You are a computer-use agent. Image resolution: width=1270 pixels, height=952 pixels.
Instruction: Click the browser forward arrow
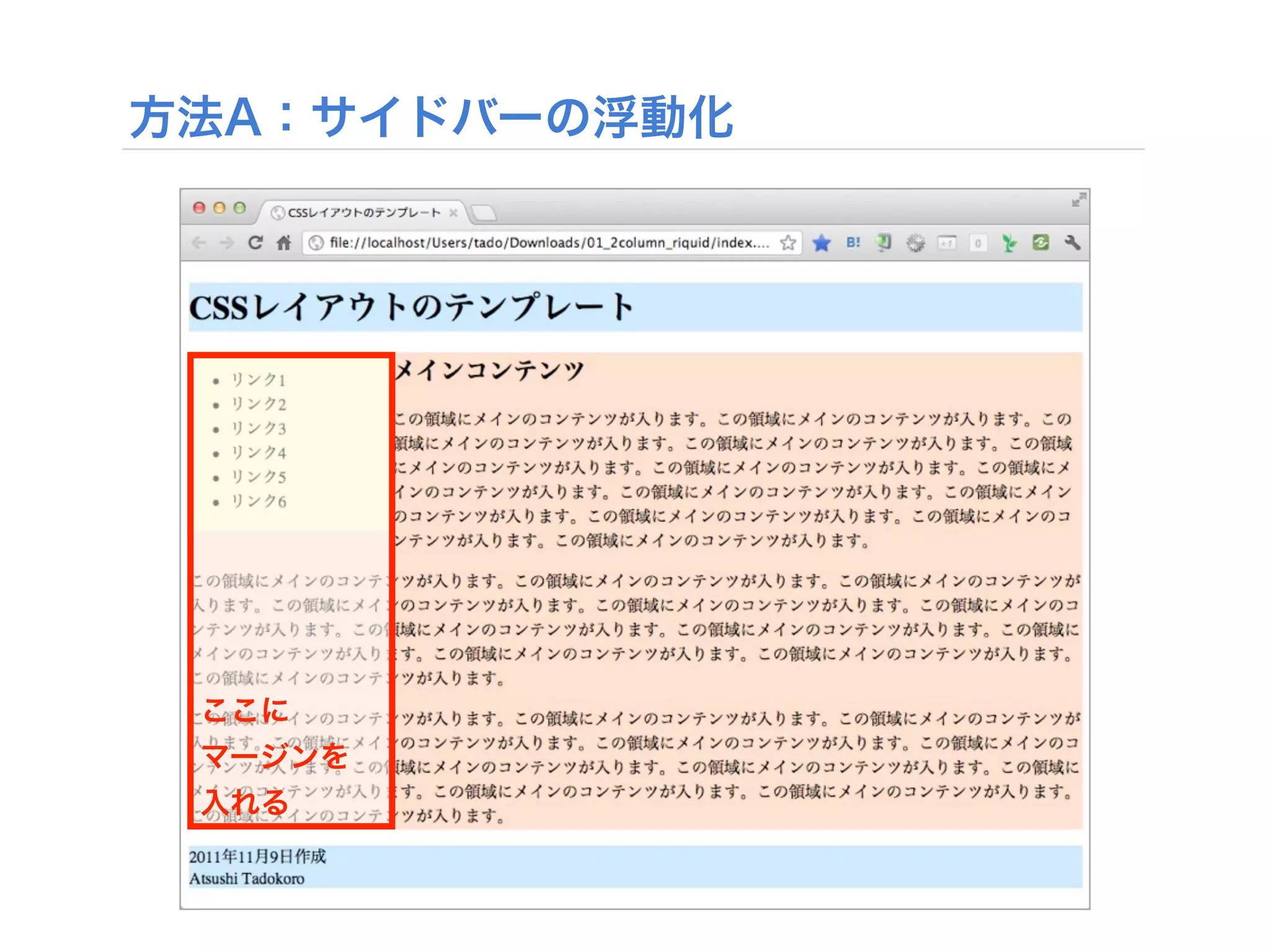pos(227,243)
